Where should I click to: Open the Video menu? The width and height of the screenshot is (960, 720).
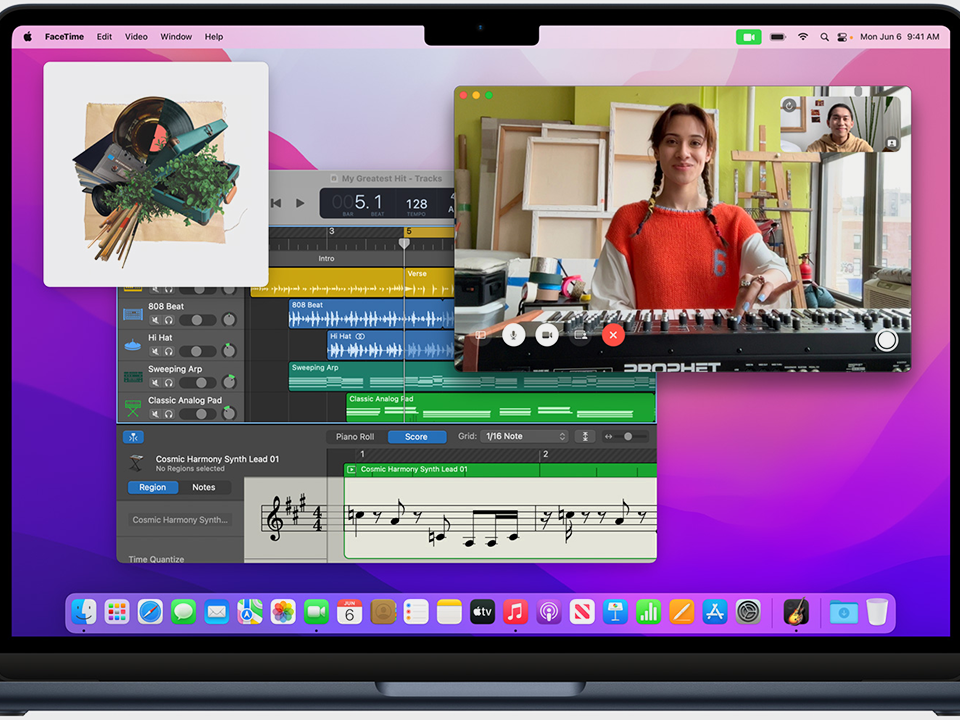pyautogui.click(x=136, y=37)
